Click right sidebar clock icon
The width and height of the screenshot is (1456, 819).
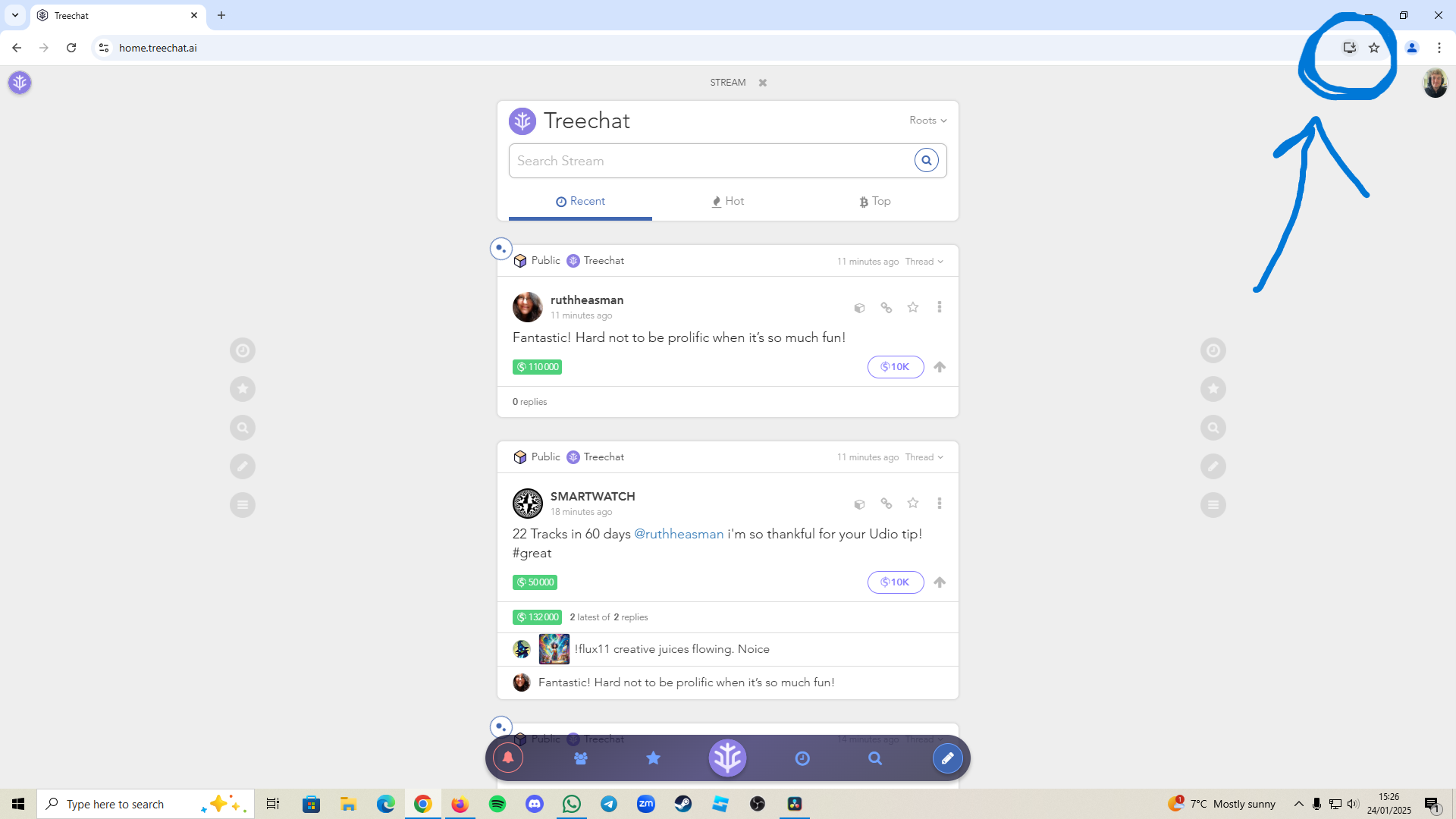[1213, 350]
